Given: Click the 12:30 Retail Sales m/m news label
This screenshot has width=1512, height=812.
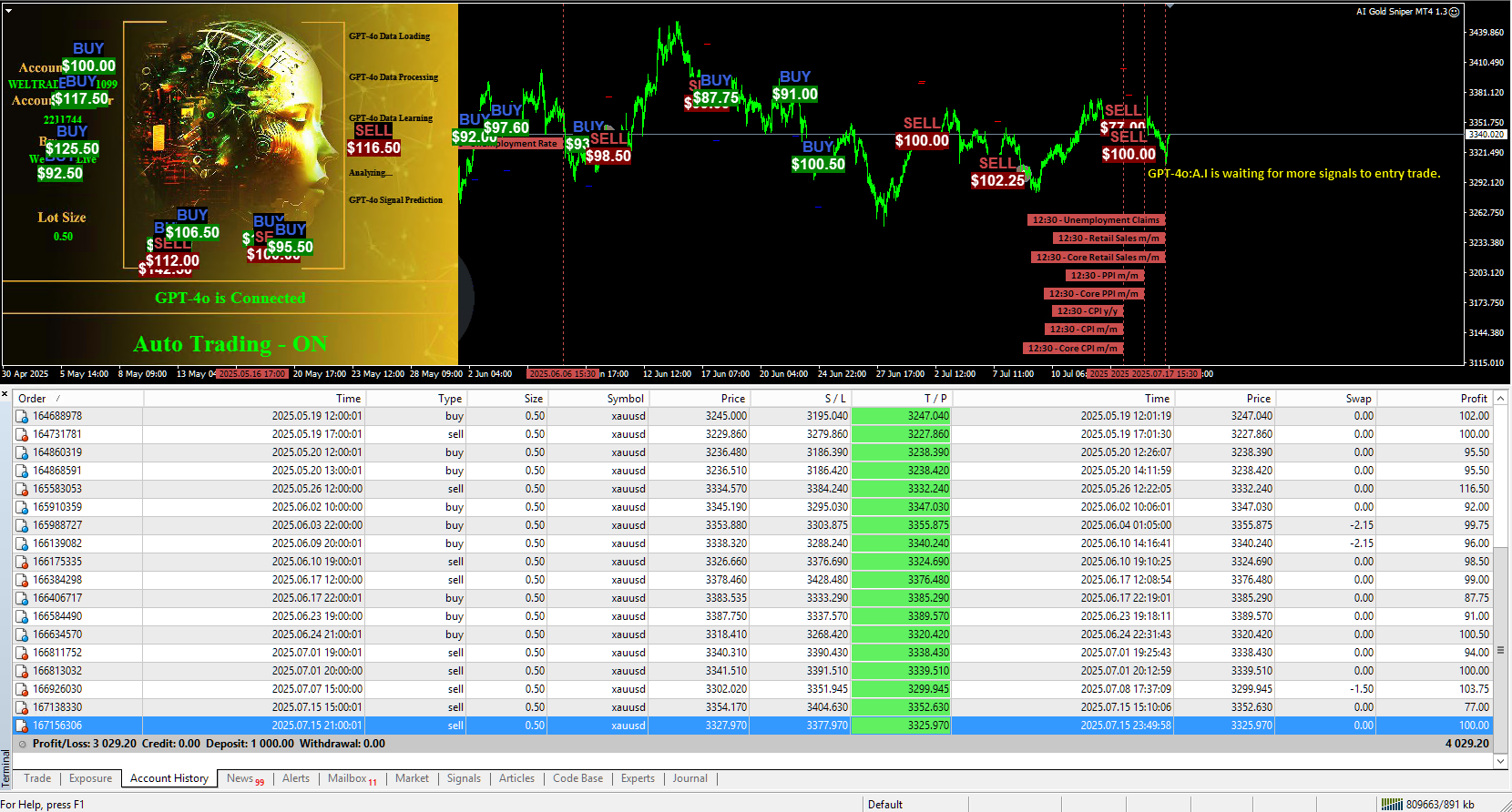Looking at the screenshot, I should click(1108, 239).
